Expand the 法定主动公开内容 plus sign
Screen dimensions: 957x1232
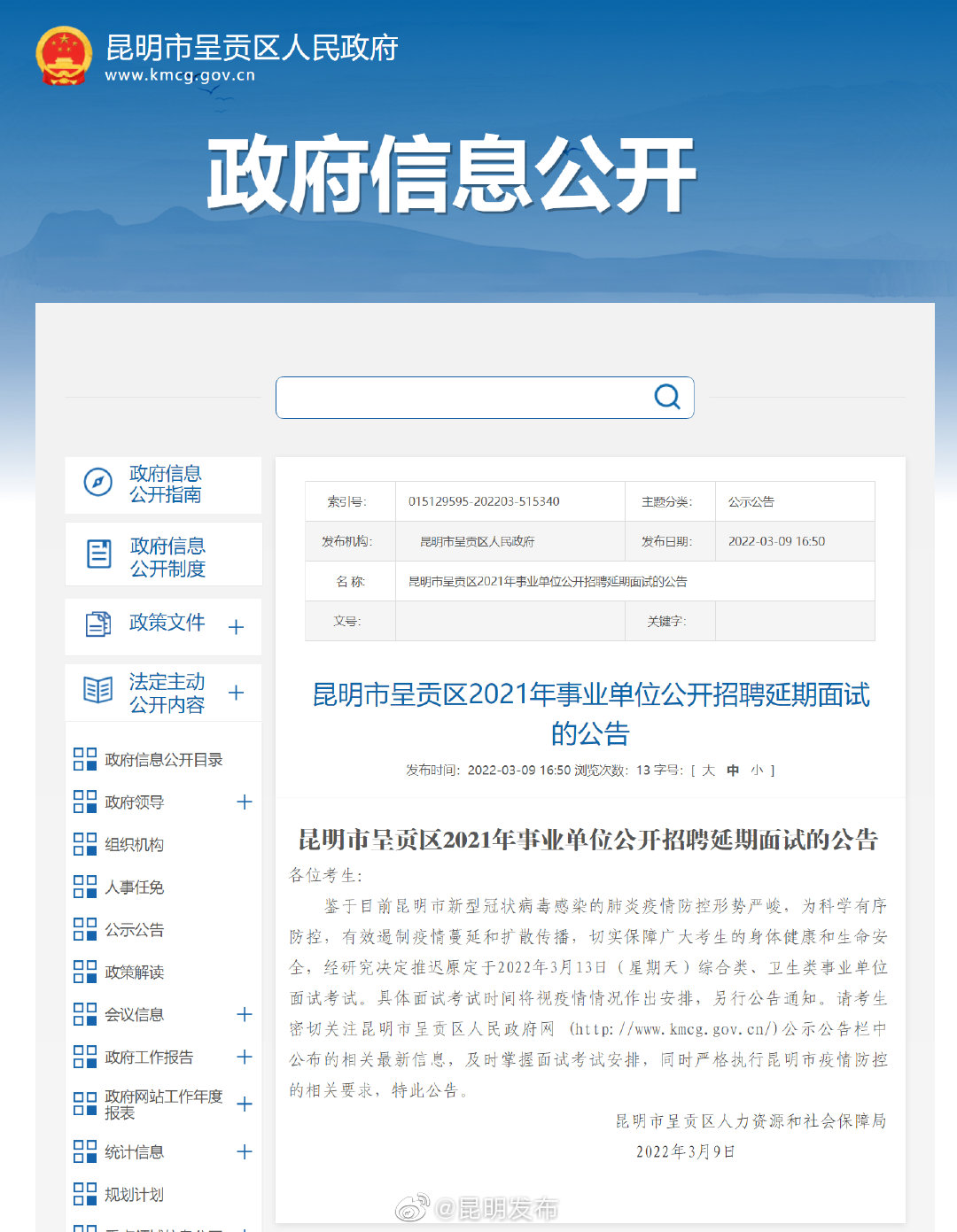(x=236, y=693)
